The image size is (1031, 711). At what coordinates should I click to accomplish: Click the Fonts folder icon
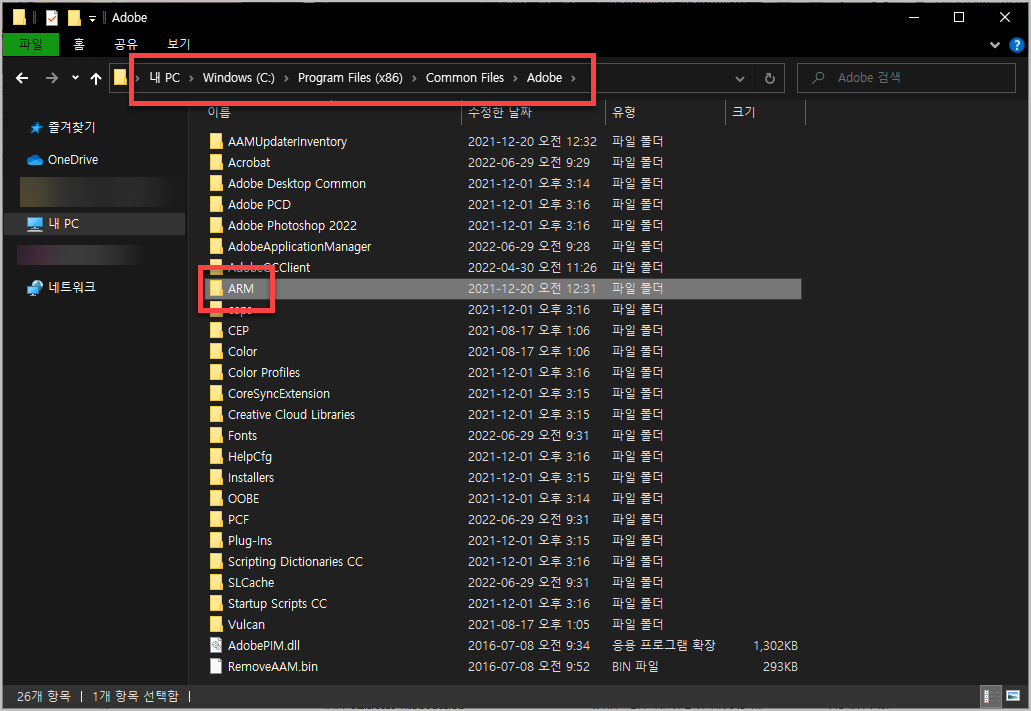(216, 435)
